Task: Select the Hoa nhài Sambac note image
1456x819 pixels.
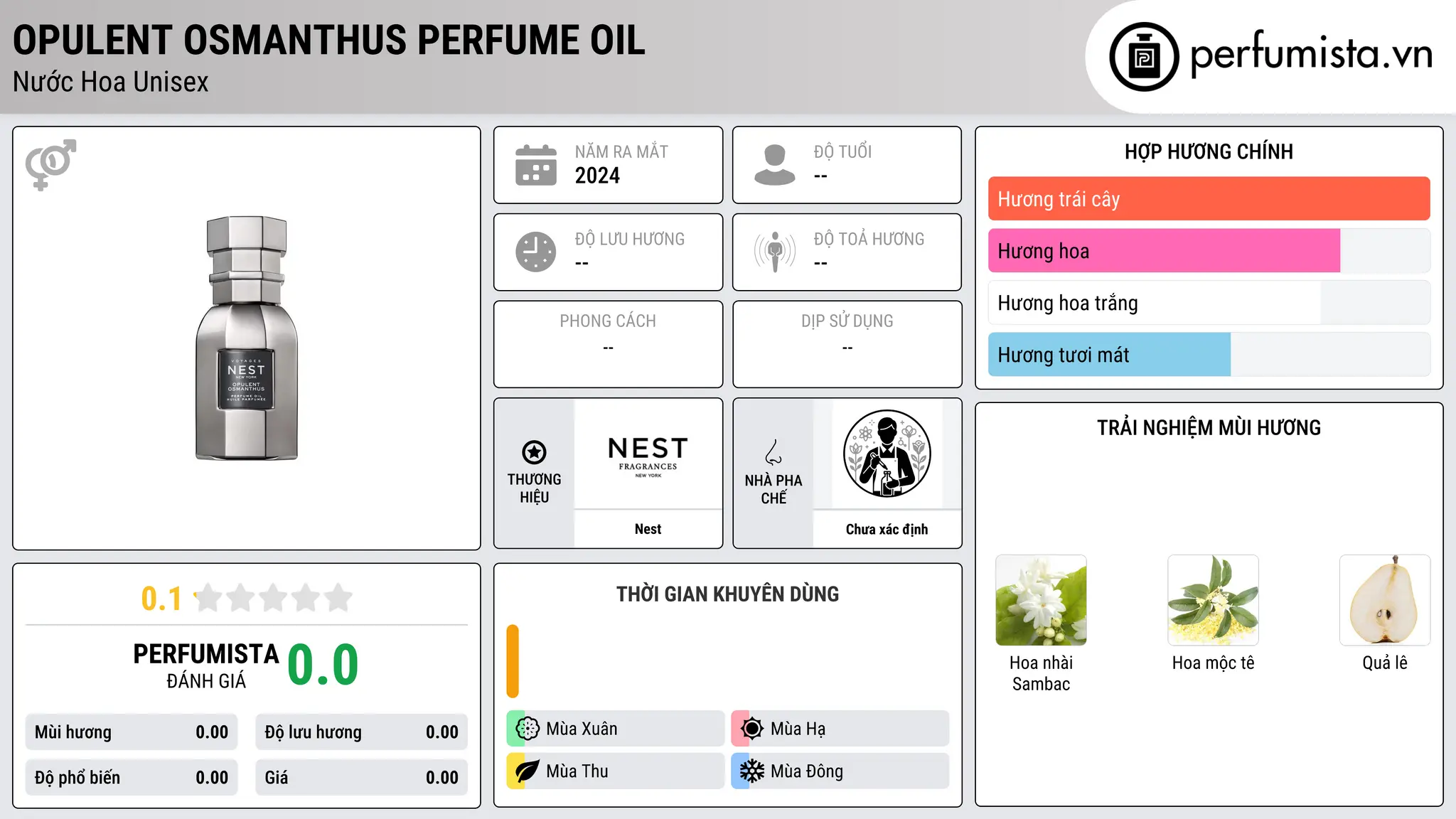Action: coord(1041,600)
